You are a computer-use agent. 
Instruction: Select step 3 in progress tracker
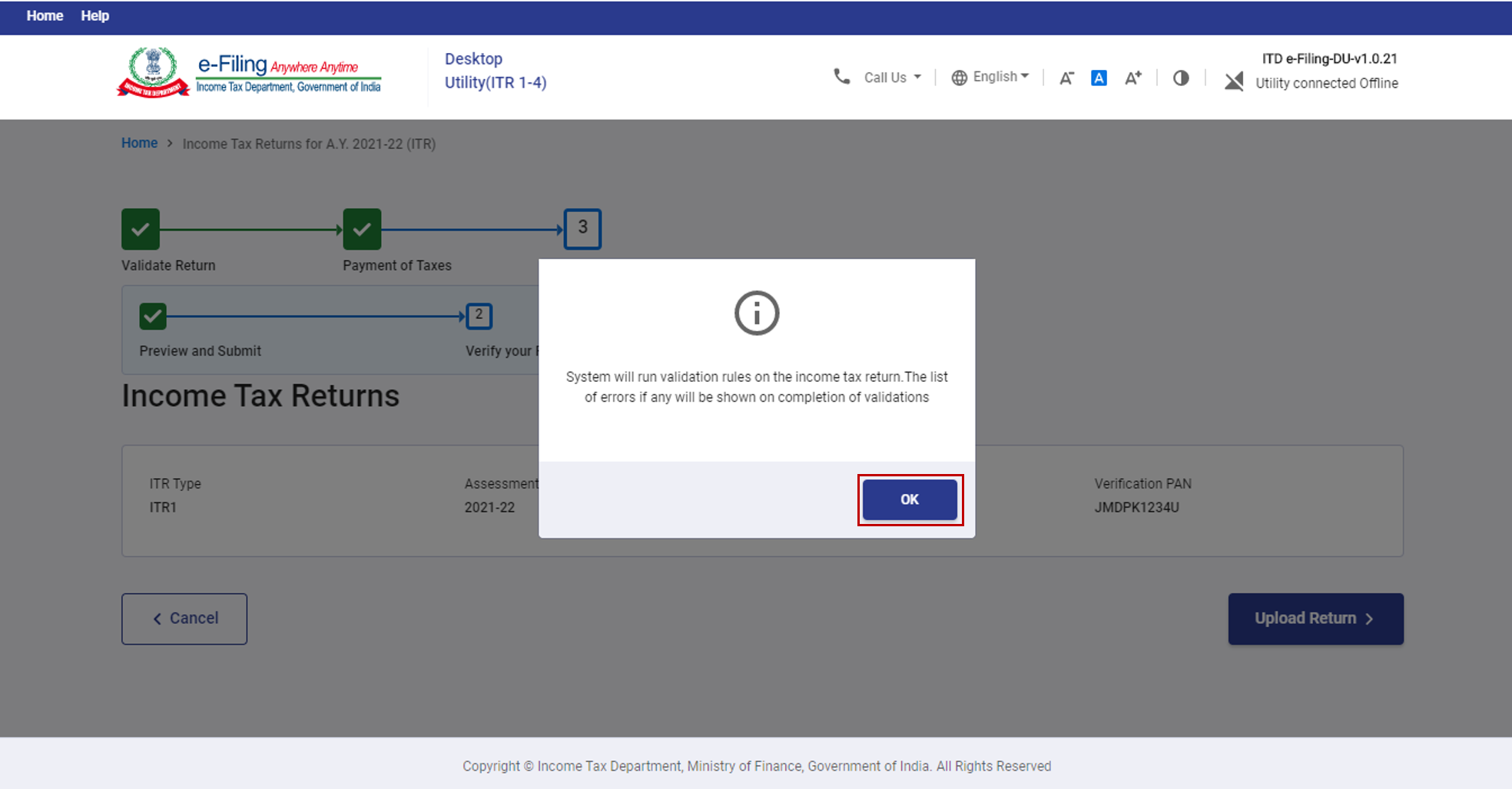pyautogui.click(x=582, y=228)
